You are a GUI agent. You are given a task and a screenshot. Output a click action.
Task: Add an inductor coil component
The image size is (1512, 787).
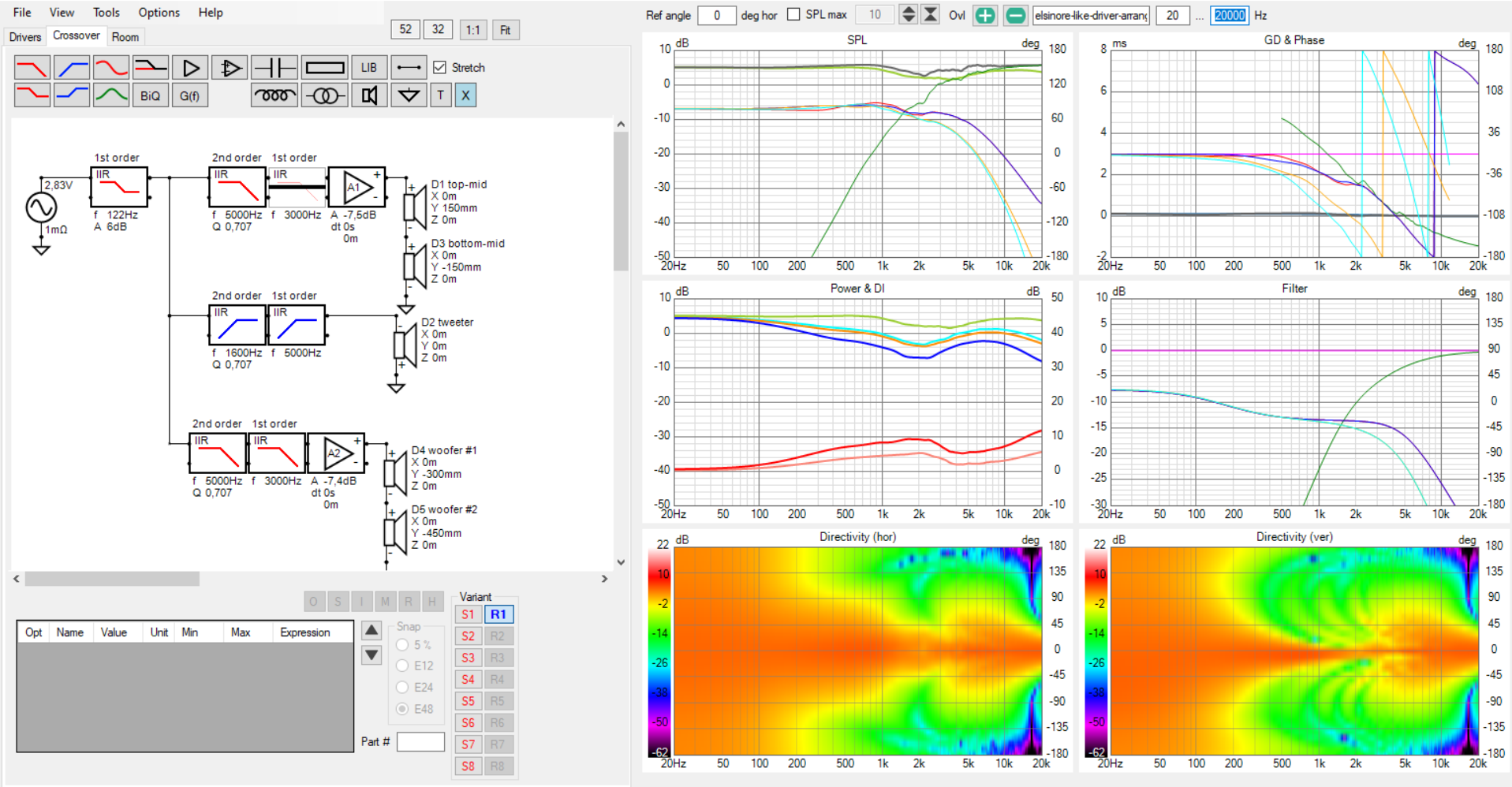coord(274,95)
